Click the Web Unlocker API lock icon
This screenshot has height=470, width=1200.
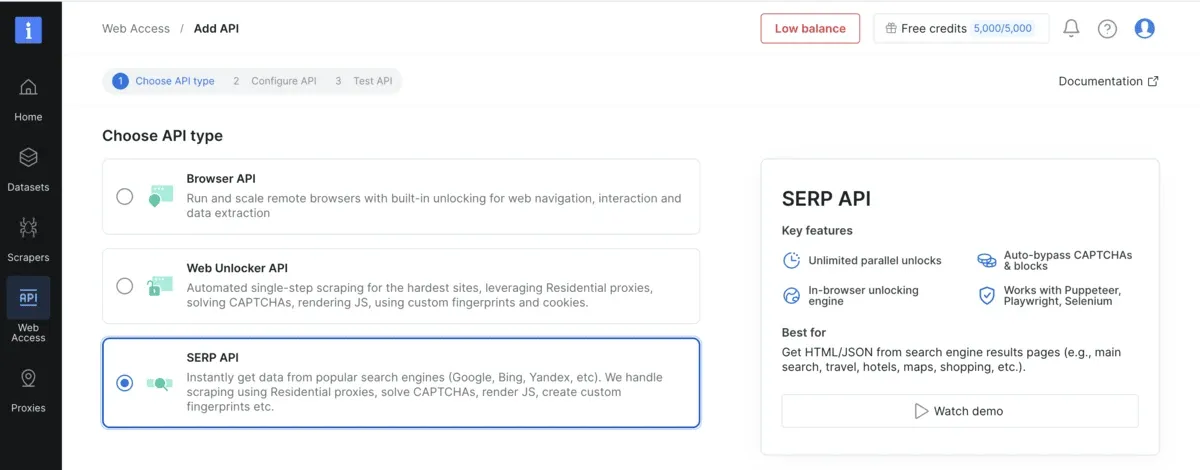(159, 286)
